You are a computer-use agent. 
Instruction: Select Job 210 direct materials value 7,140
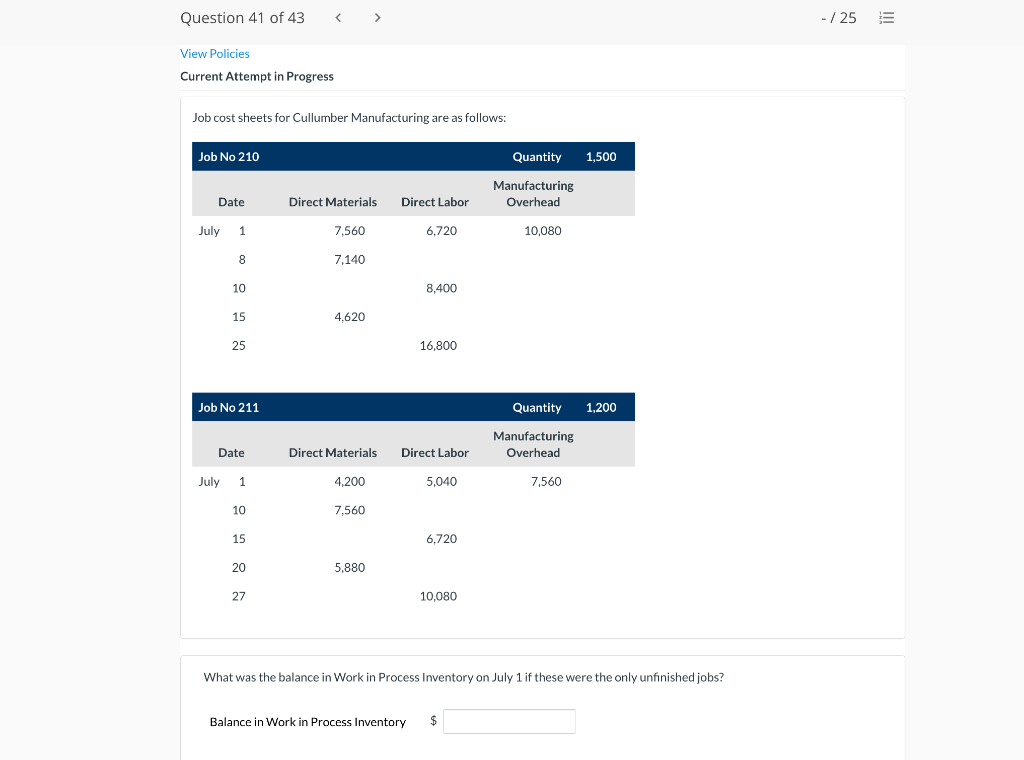pos(349,259)
